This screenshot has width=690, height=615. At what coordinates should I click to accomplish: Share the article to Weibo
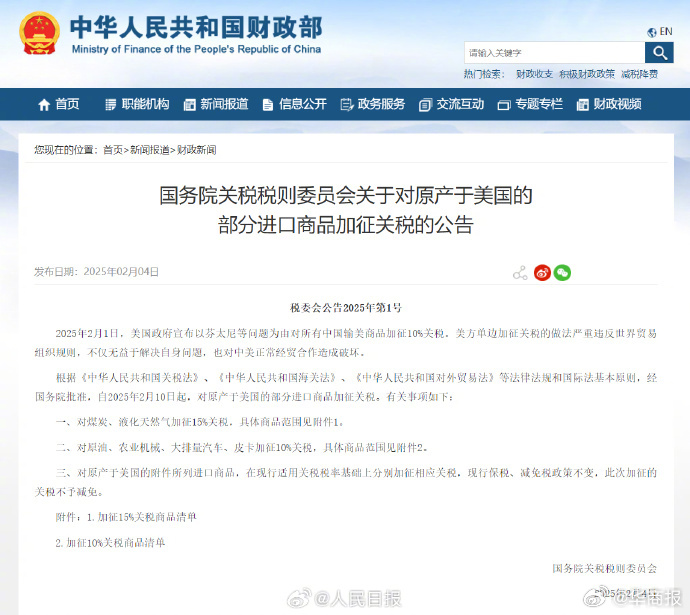coord(542,272)
